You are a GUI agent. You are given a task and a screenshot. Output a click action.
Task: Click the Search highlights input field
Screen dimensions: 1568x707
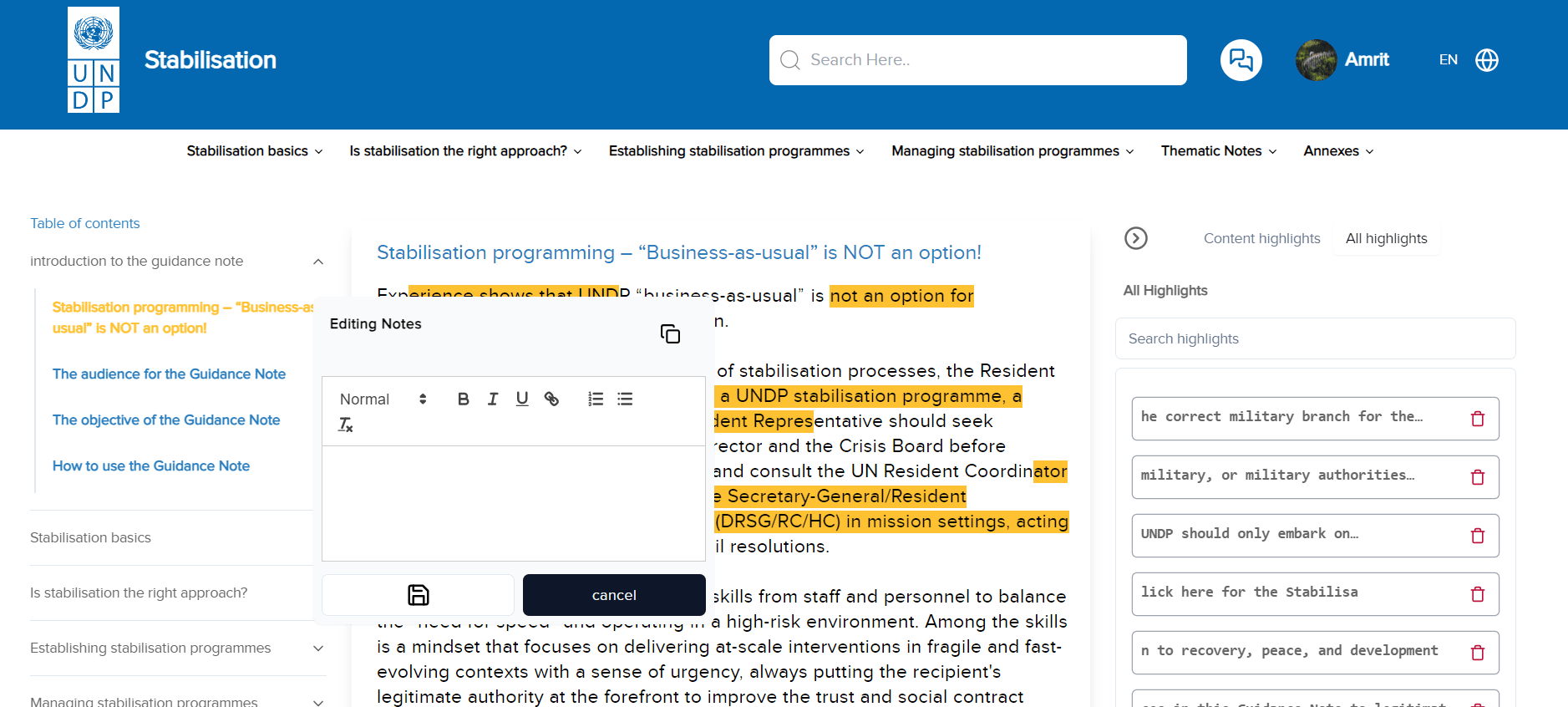click(x=1315, y=338)
